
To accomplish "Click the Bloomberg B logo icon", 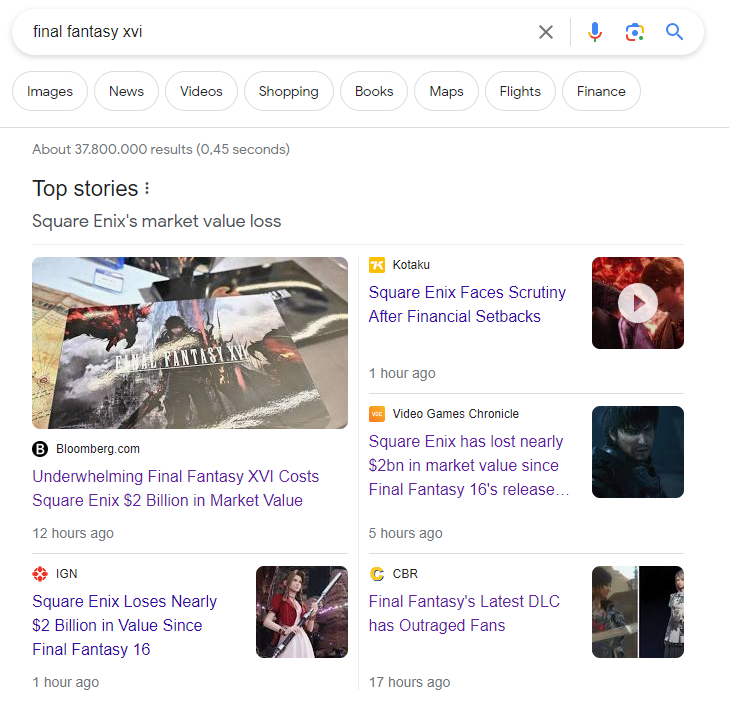I will coord(40,449).
